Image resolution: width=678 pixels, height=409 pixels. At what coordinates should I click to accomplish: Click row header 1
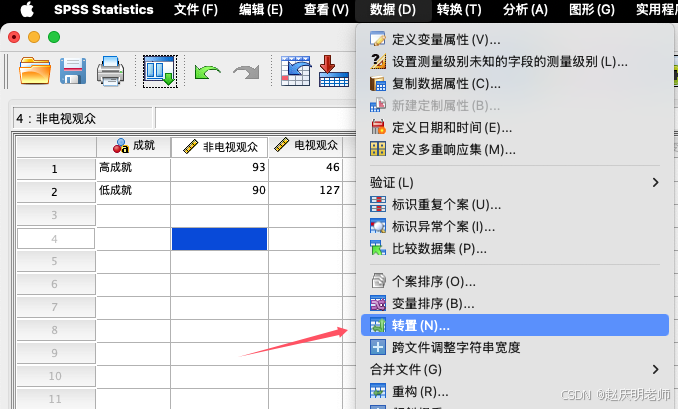point(56,169)
